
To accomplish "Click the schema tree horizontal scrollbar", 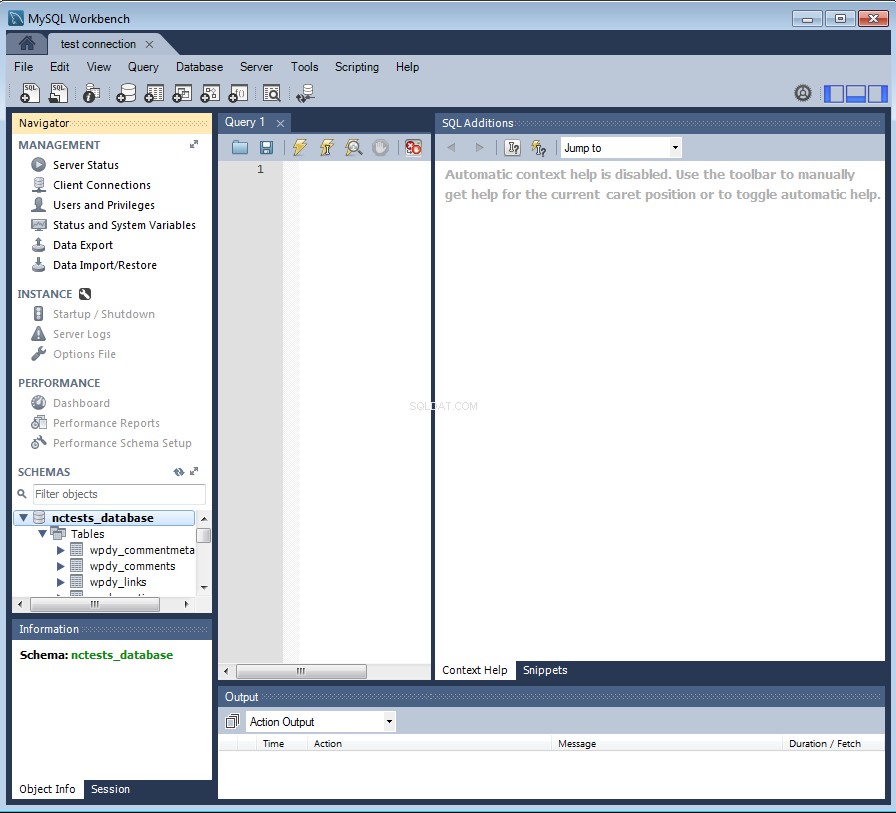I will (95, 604).
